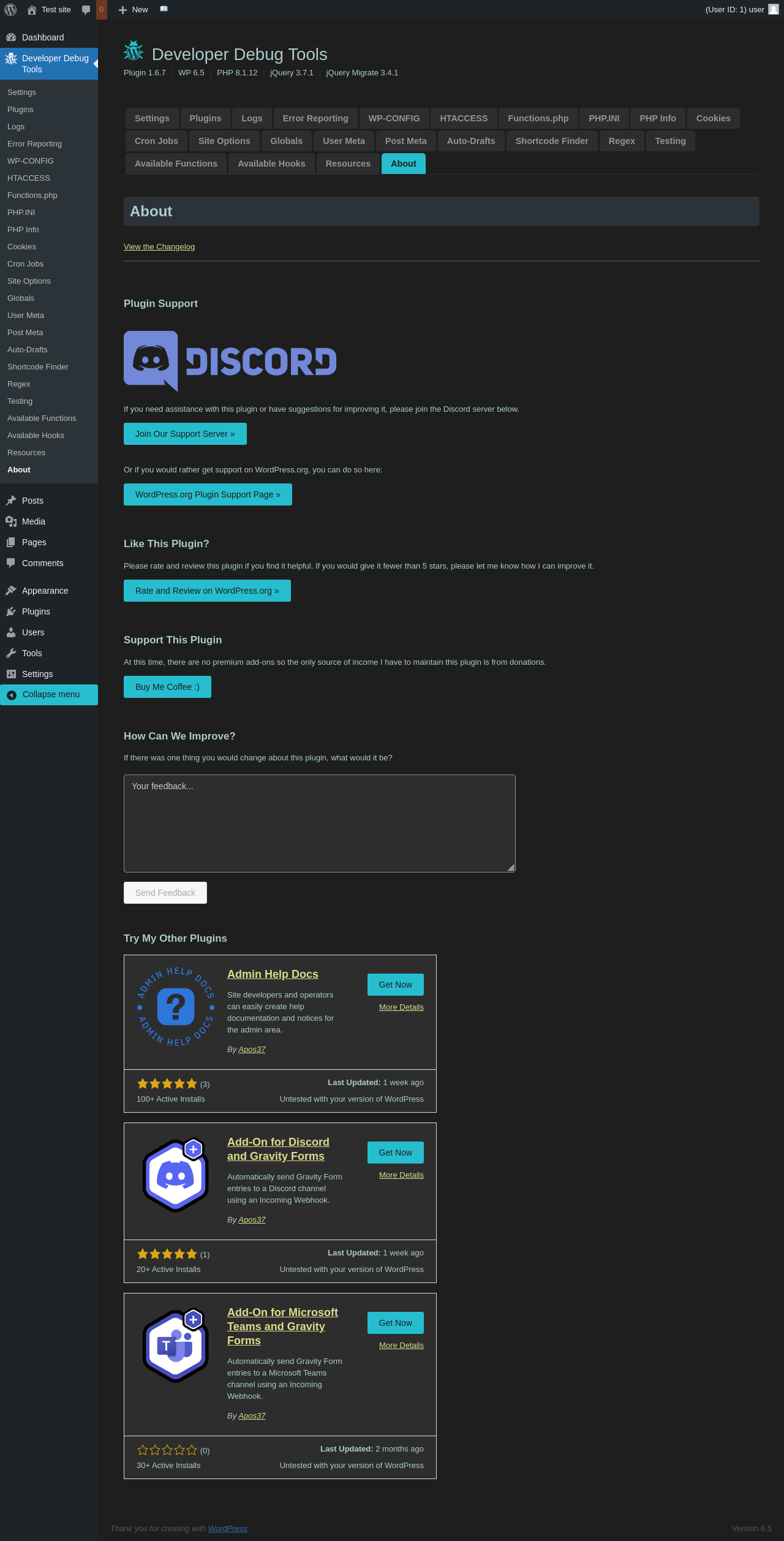This screenshot has width=784, height=1541.
Task: Open Auto-Drafts in the sidebar submenu
Action: pyautogui.click(x=49, y=350)
